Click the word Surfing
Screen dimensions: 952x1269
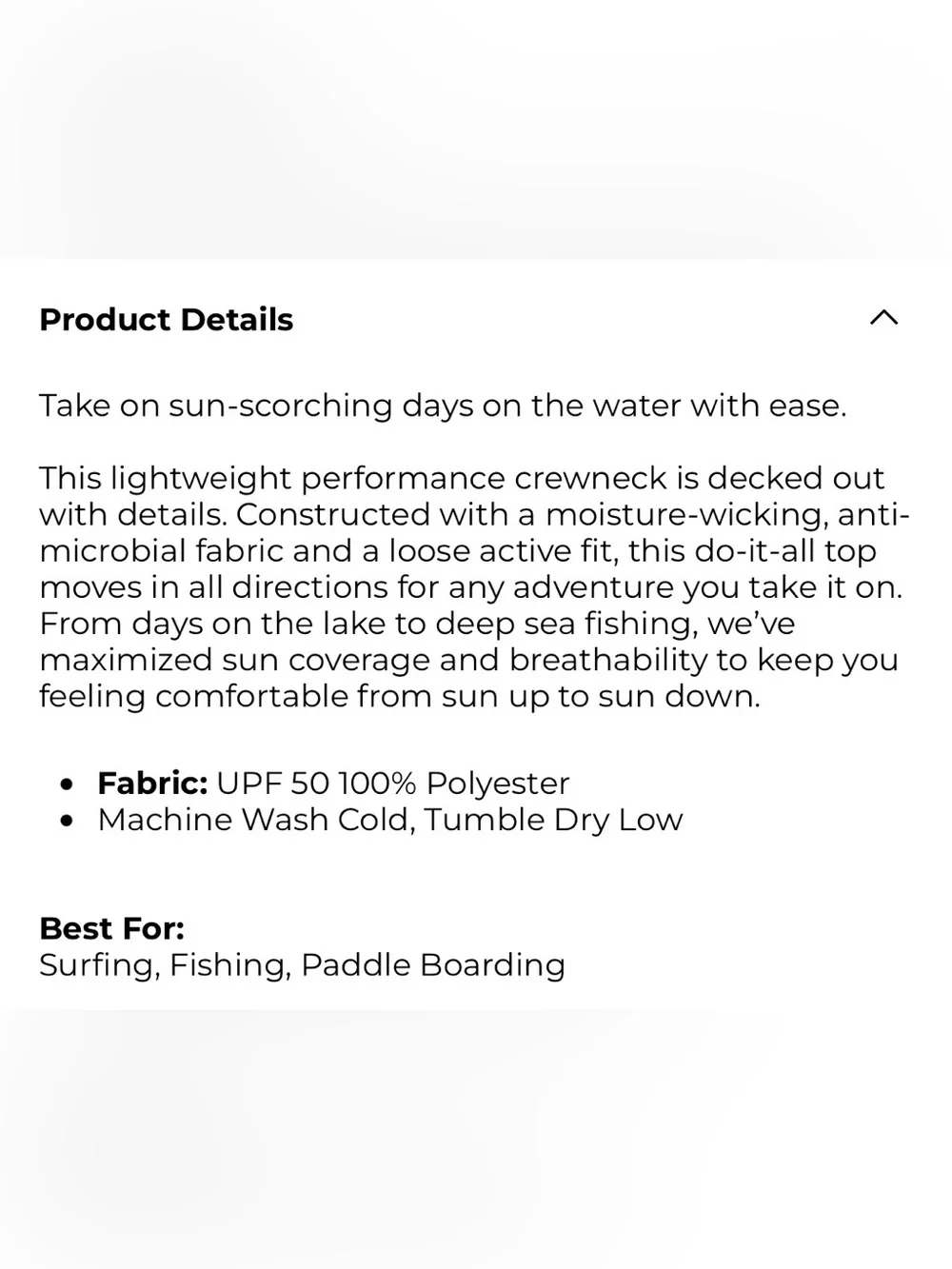99,965
